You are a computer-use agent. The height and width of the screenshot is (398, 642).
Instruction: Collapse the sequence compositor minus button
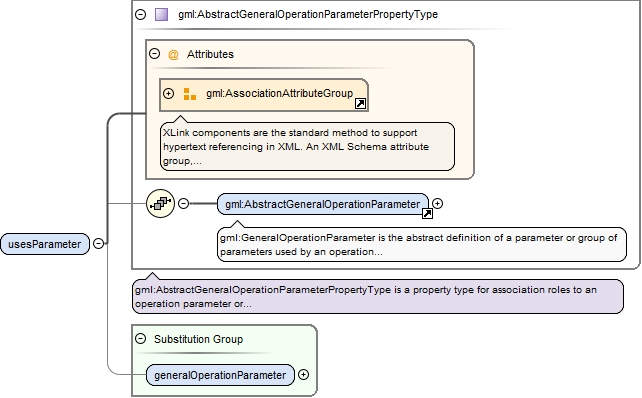point(183,204)
